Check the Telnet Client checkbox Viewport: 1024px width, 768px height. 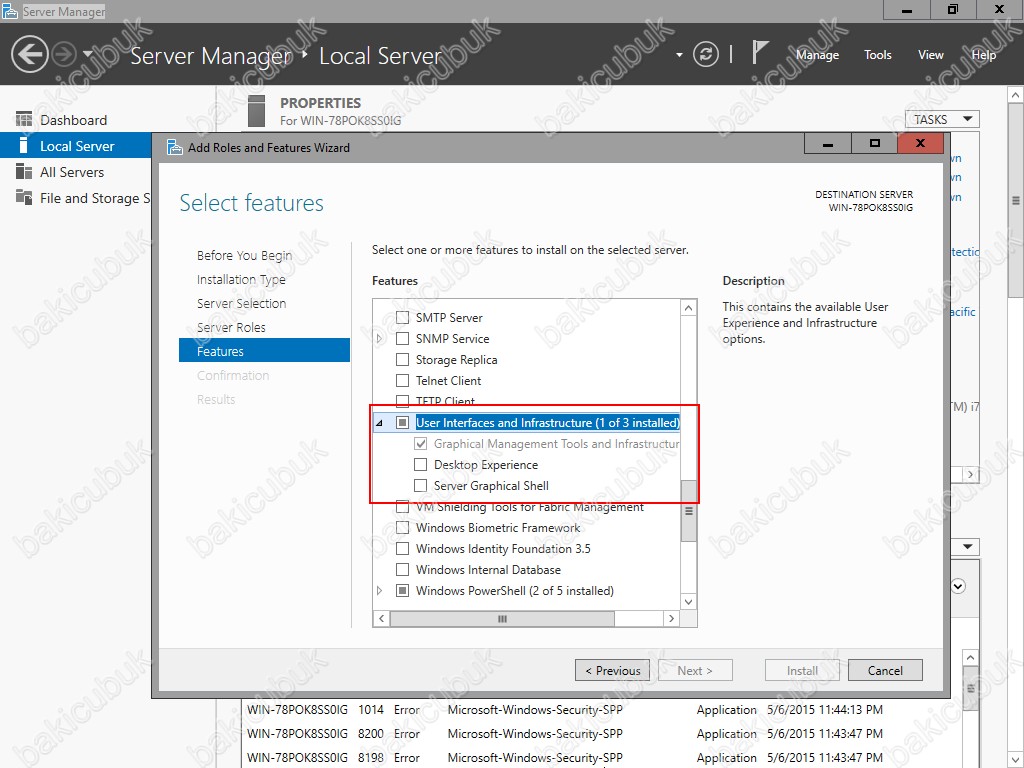403,381
